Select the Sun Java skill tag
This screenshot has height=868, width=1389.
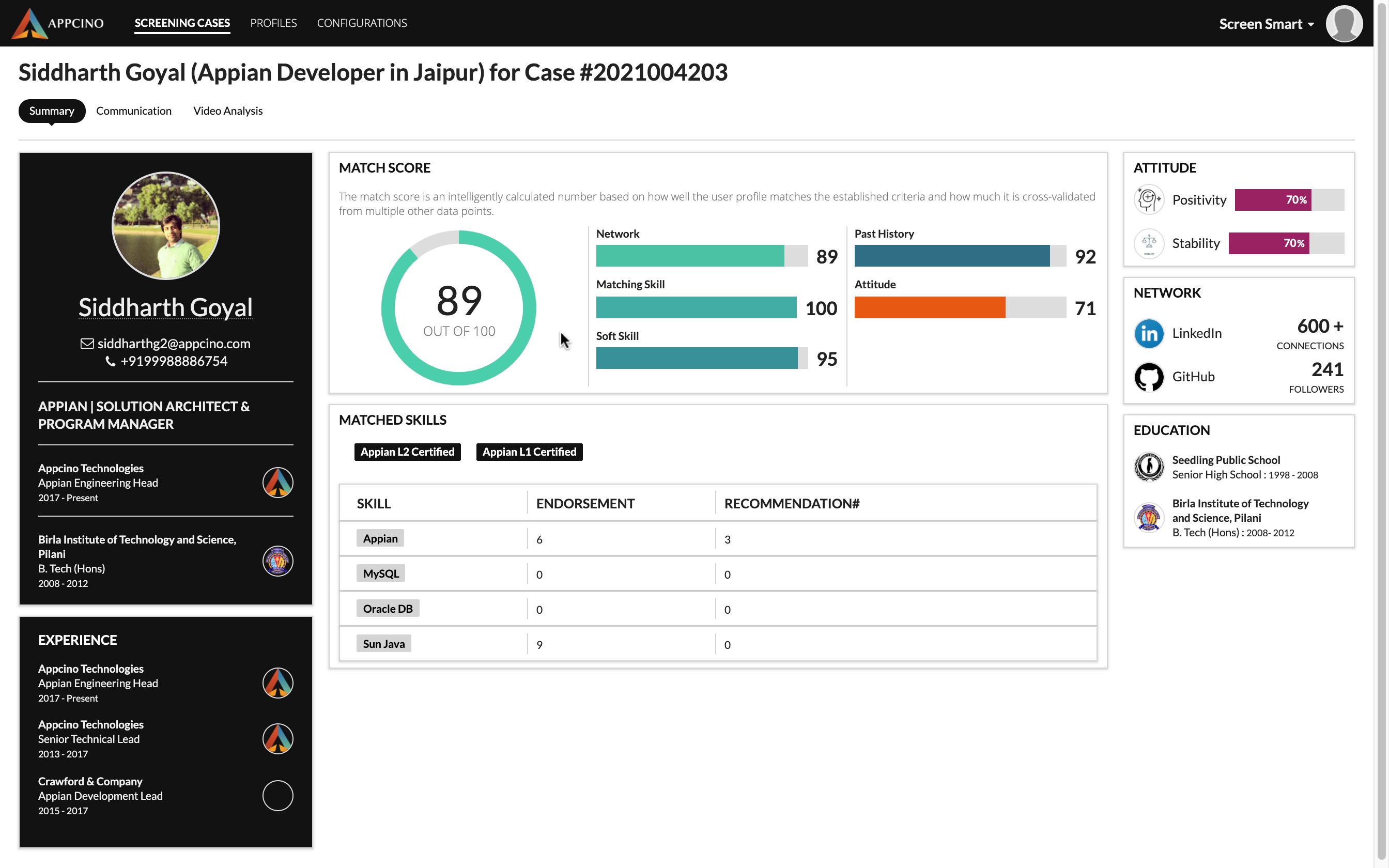pos(383,644)
